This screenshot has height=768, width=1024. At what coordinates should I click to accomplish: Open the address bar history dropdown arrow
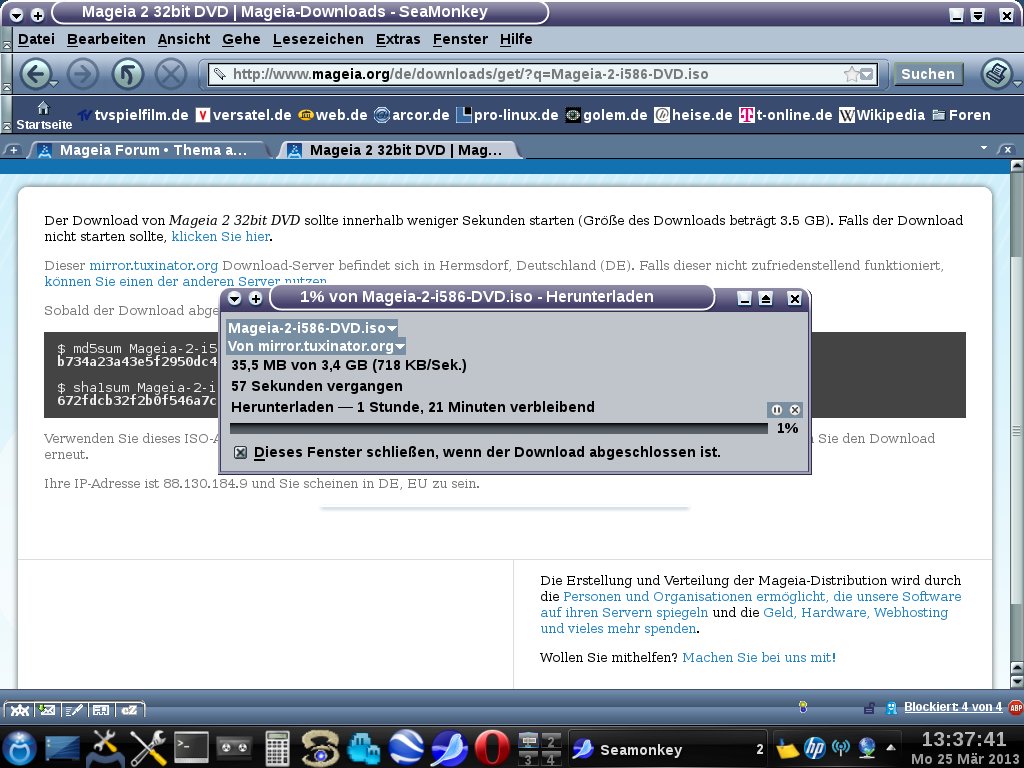867,74
